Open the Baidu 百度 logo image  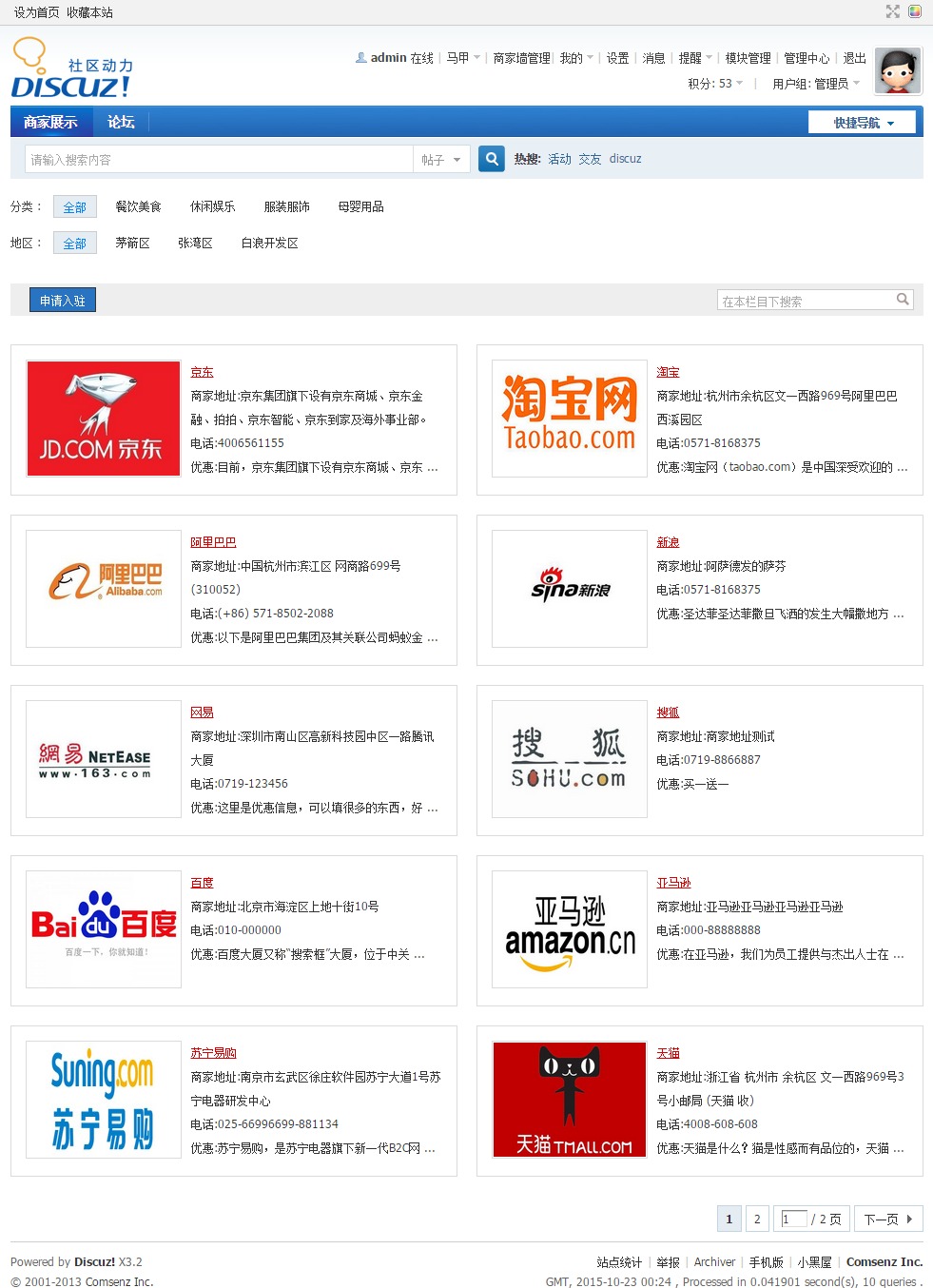(104, 929)
